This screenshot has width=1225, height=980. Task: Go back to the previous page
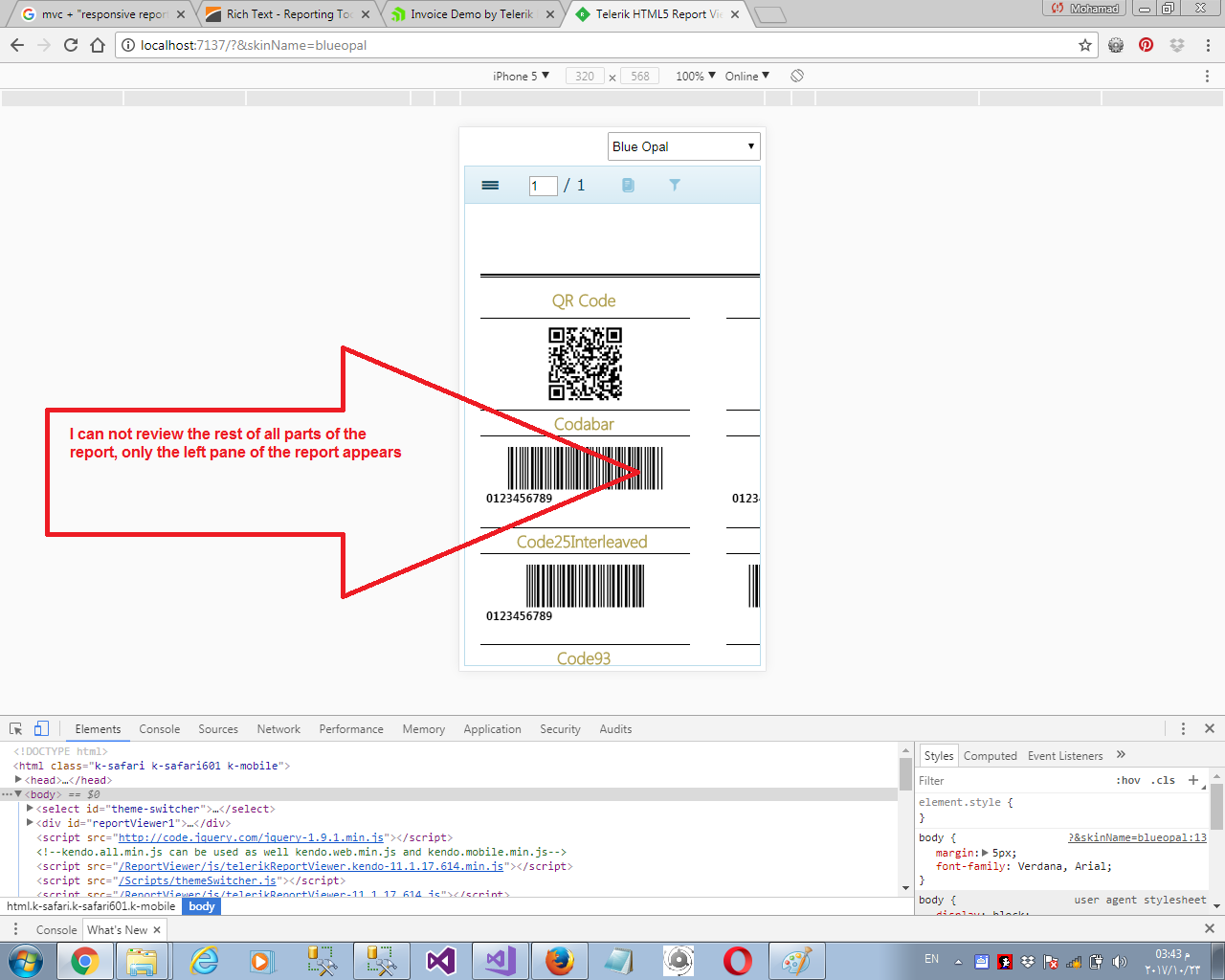pyautogui.click(x=17, y=45)
